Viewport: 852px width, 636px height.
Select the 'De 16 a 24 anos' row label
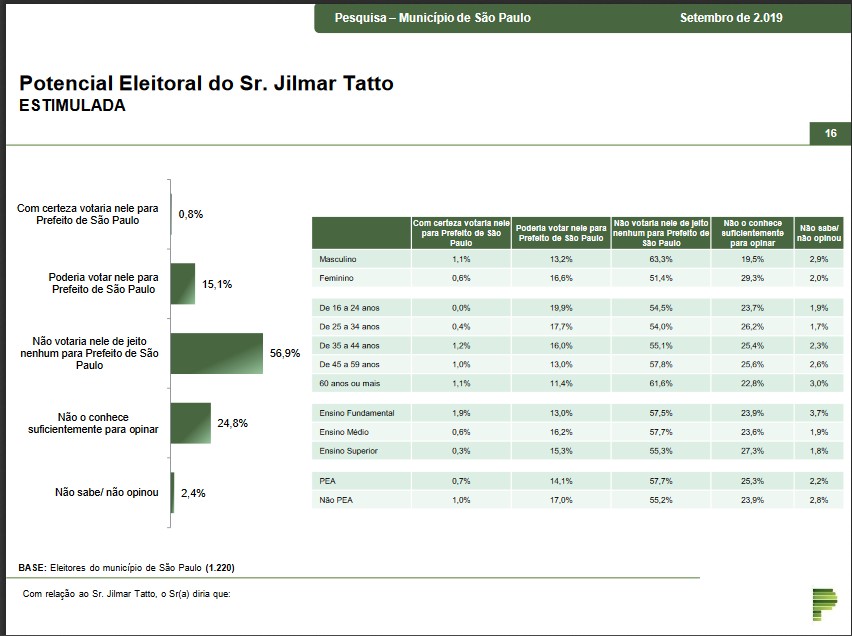click(349, 308)
